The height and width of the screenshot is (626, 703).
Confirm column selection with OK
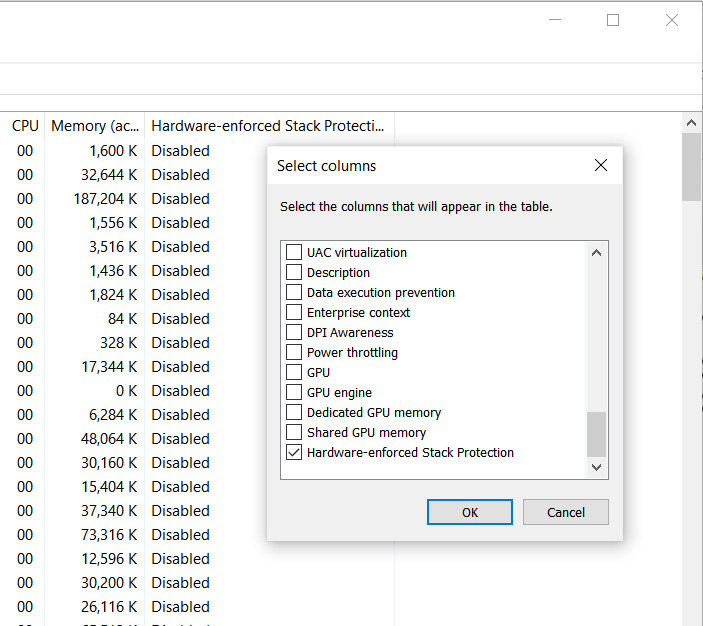469,512
